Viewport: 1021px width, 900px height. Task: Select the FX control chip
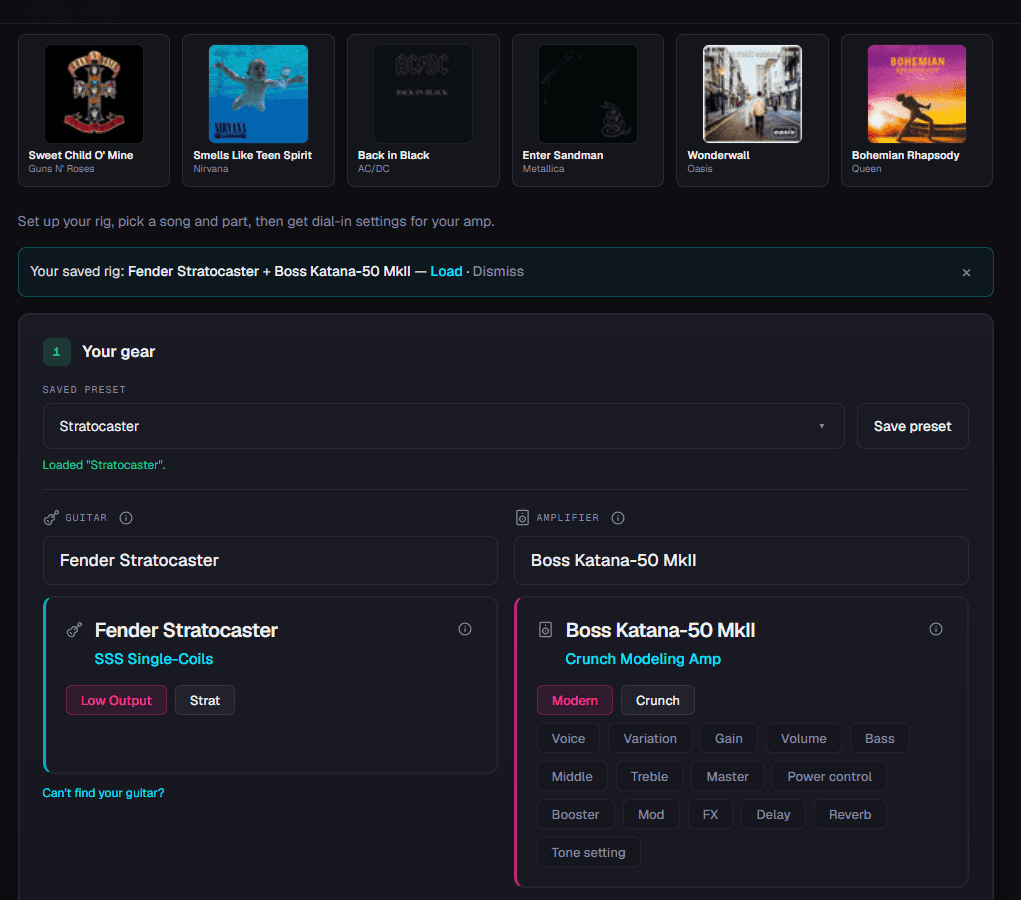point(710,815)
